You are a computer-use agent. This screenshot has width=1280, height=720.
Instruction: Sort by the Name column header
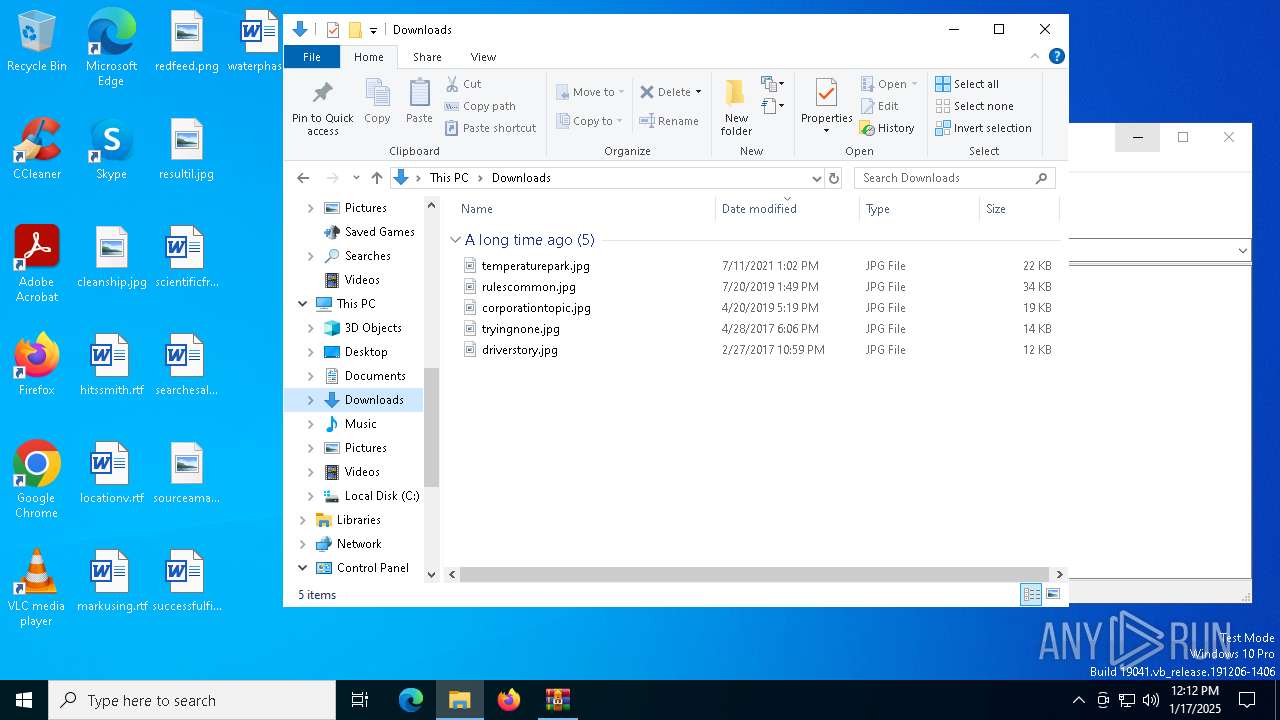pyautogui.click(x=584, y=209)
